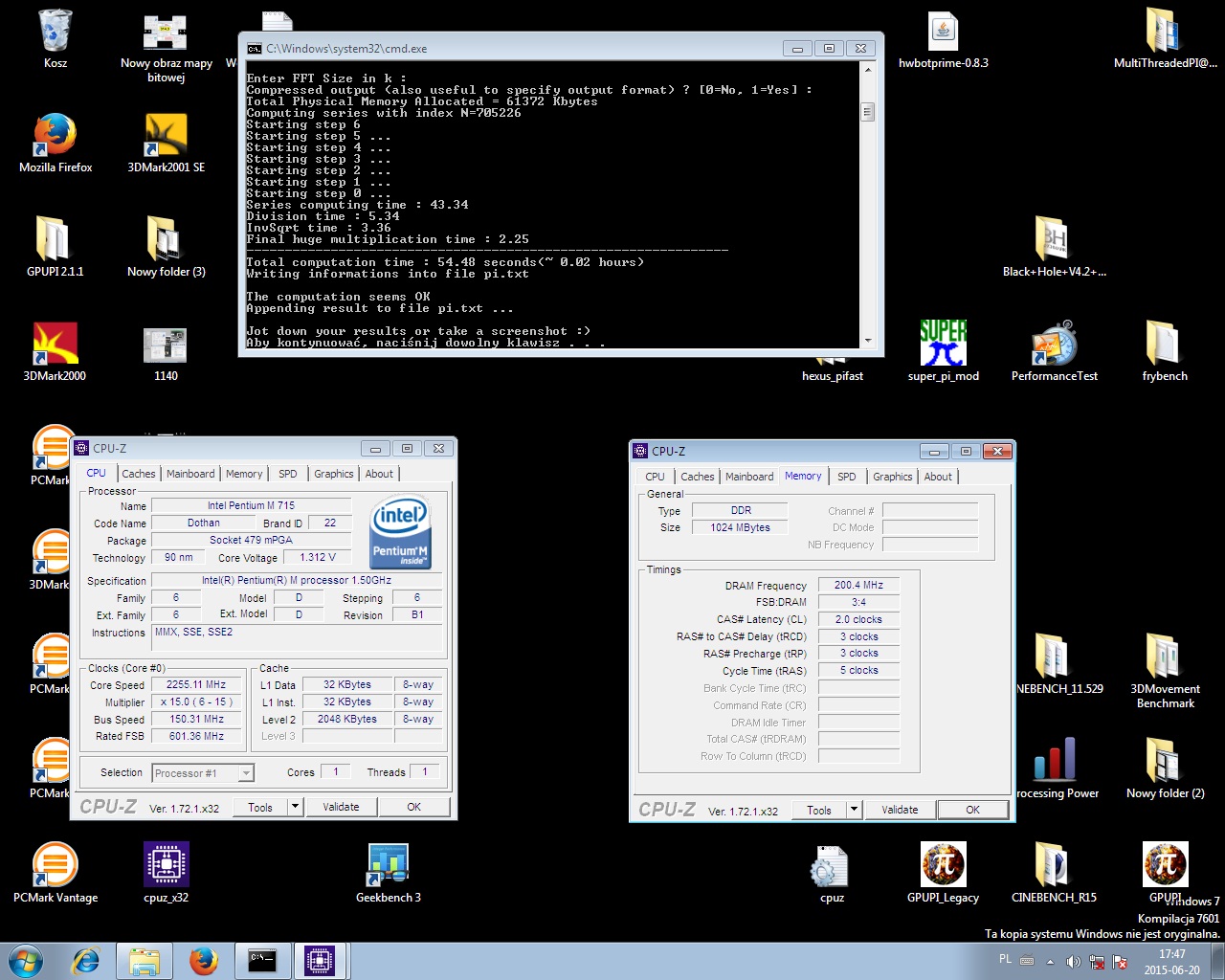Screen dimensions: 1225x980
Task: Launch GPUPI_Legacy application
Action: [x=943, y=873]
